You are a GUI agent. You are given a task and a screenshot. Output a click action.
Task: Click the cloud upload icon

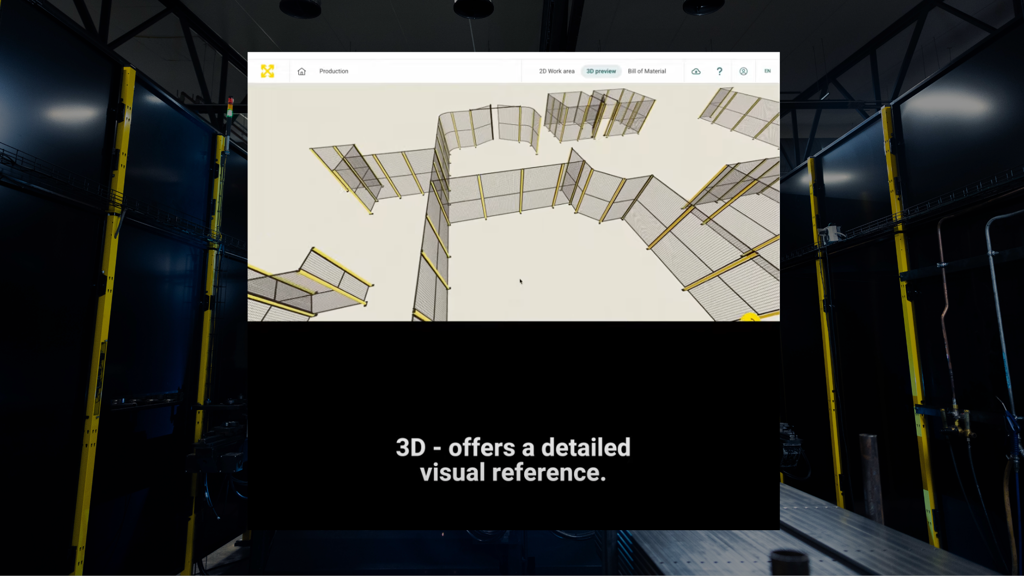[696, 72]
